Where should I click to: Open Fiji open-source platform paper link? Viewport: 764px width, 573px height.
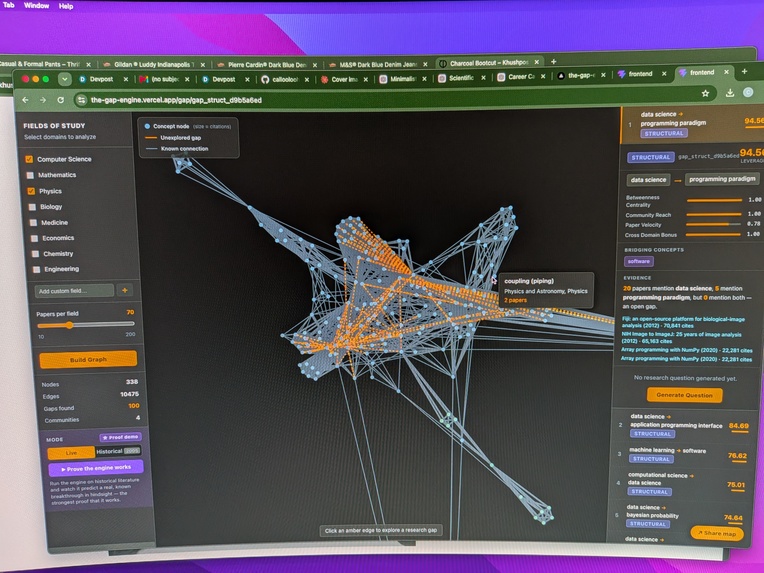click(683, 322)
